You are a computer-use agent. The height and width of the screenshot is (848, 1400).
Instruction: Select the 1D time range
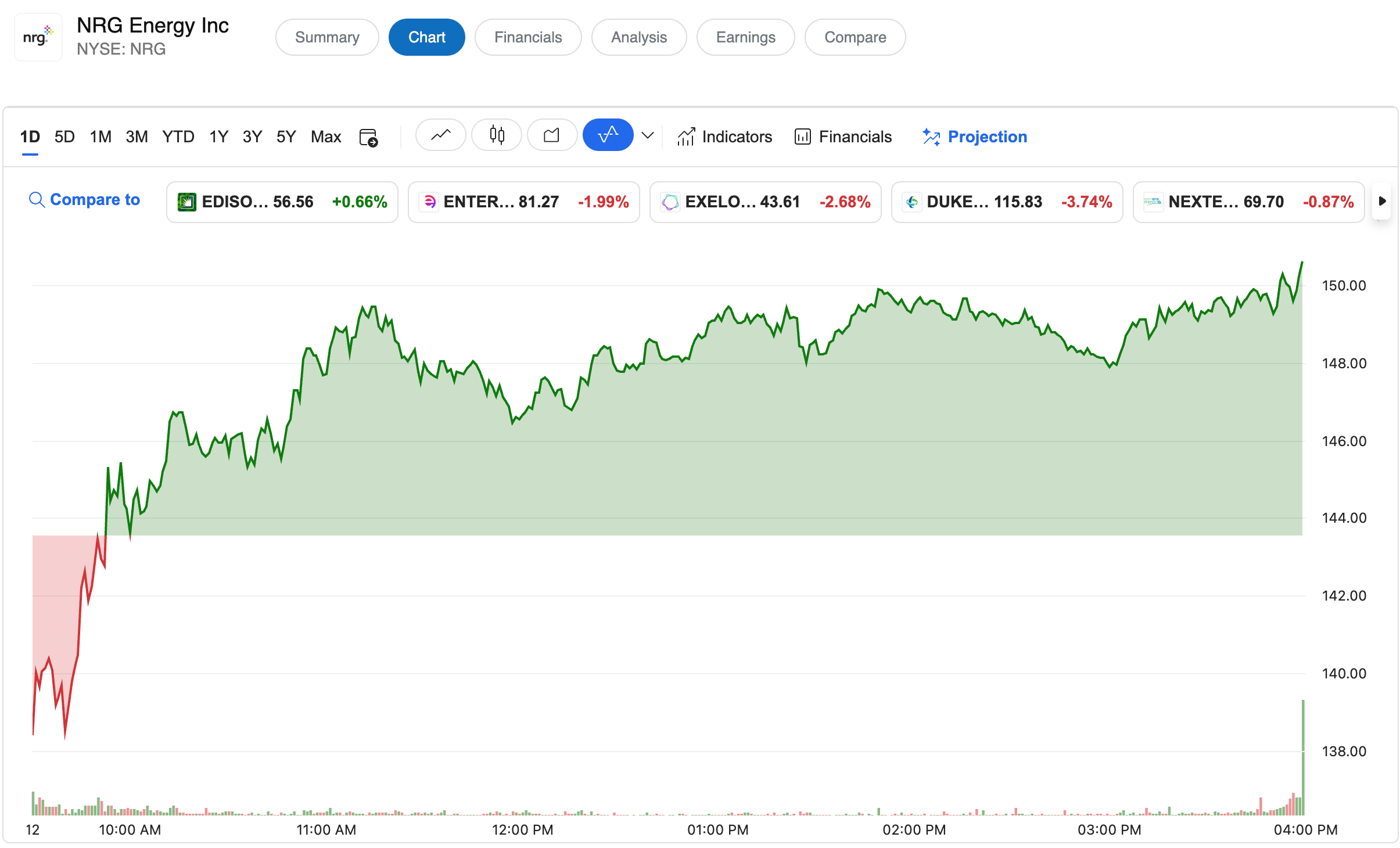tap(30, 137)
